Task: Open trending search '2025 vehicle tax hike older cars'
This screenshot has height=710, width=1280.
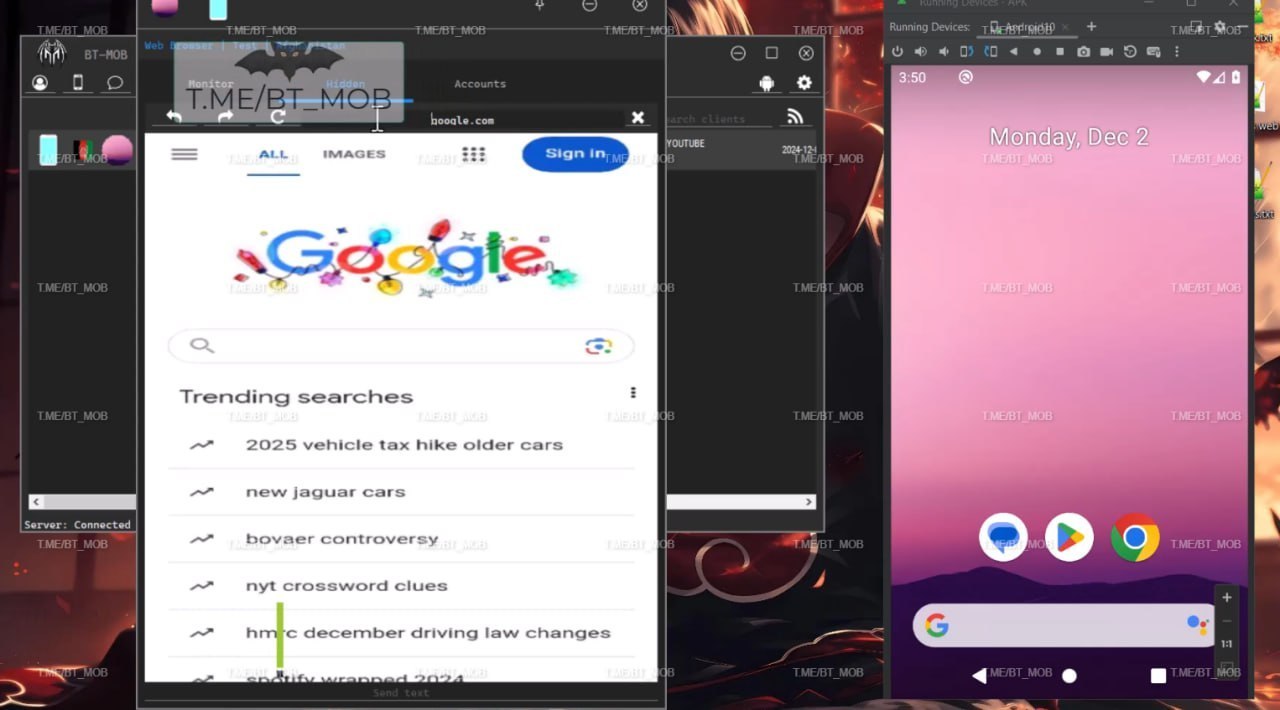Action: 404,445
